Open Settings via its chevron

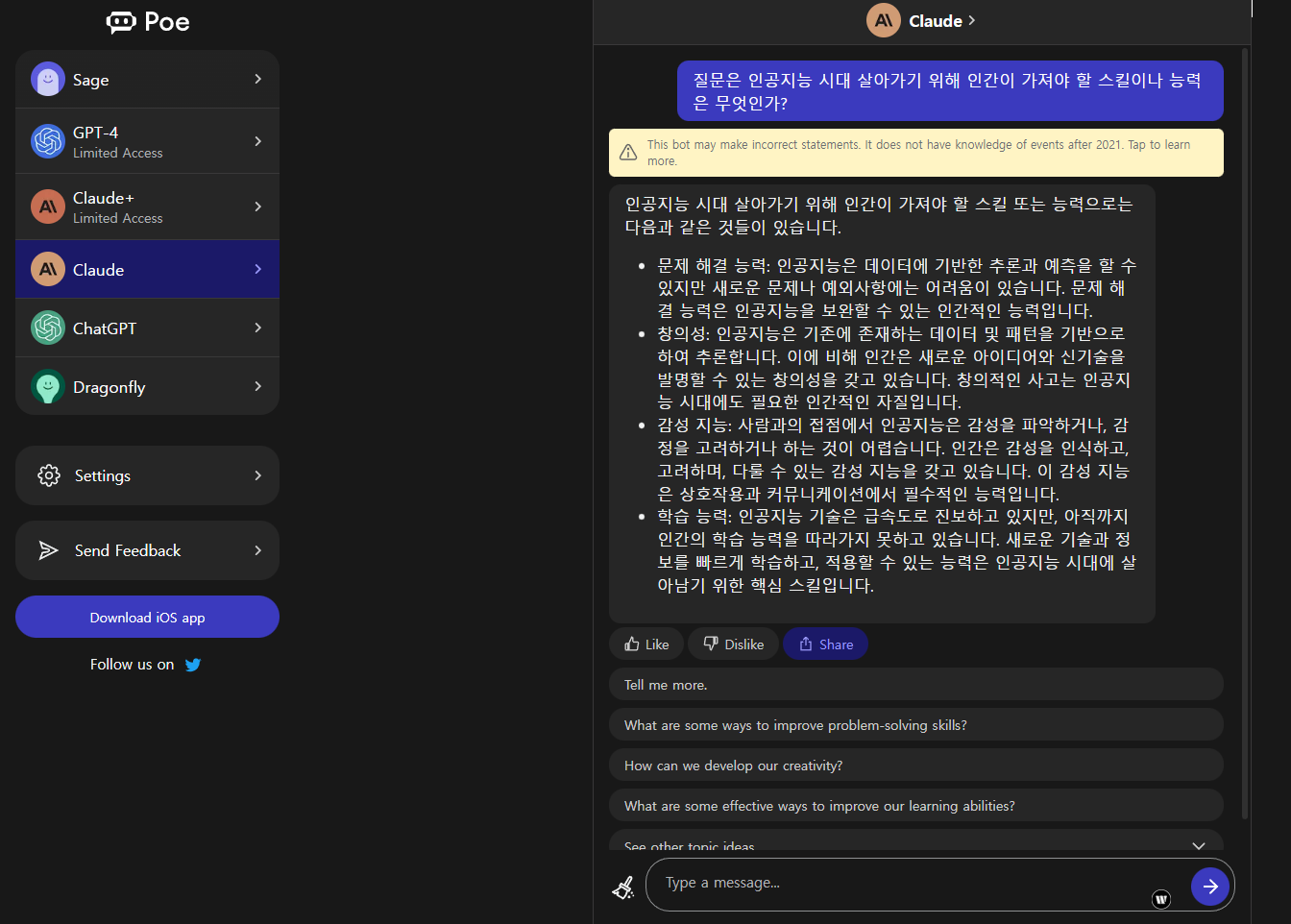257,475
